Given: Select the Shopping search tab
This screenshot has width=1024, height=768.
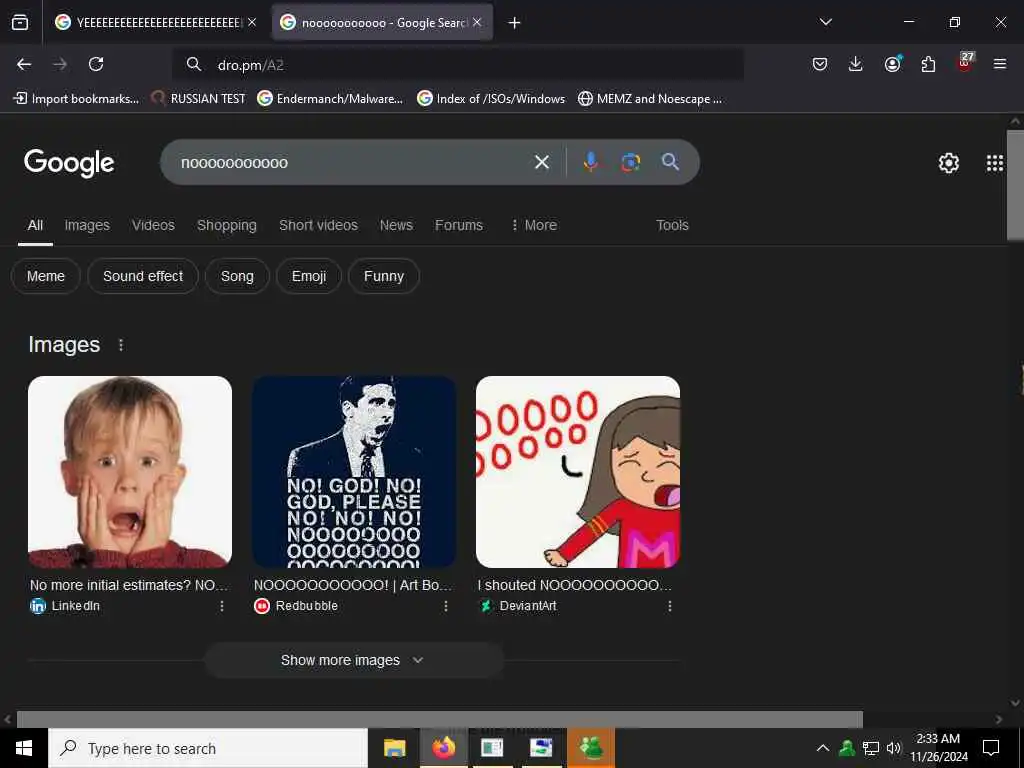Looking at the screenshot, I should coord(227,225).
